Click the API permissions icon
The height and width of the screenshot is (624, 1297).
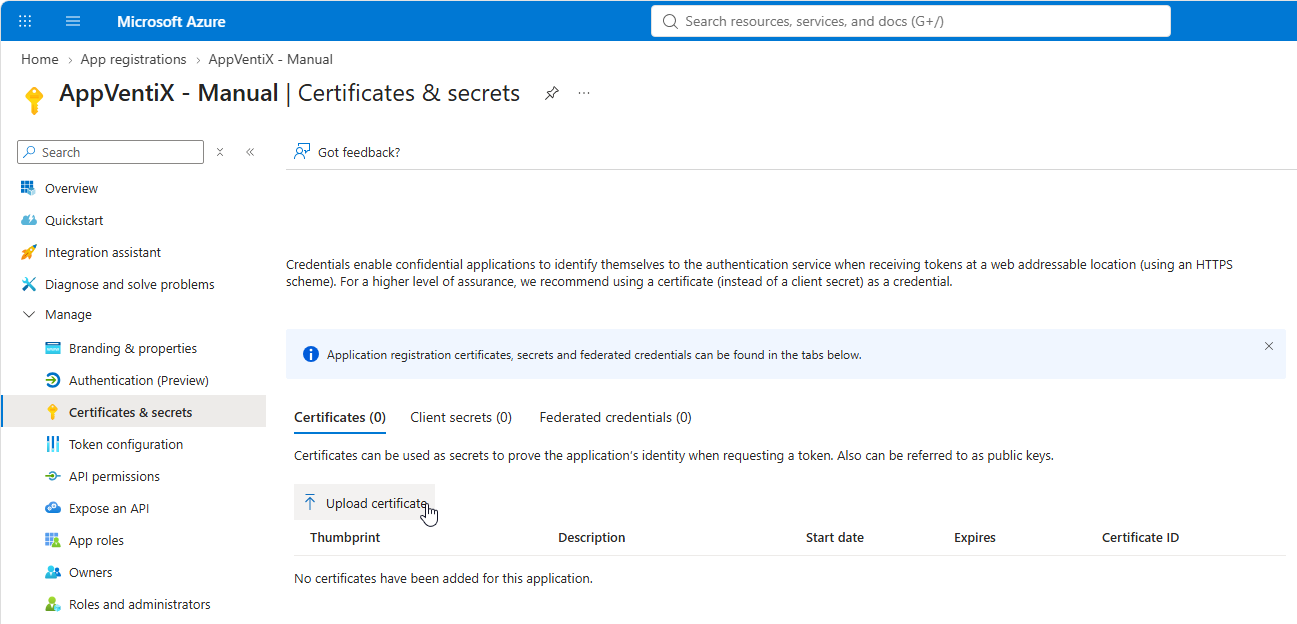point(53,476)
